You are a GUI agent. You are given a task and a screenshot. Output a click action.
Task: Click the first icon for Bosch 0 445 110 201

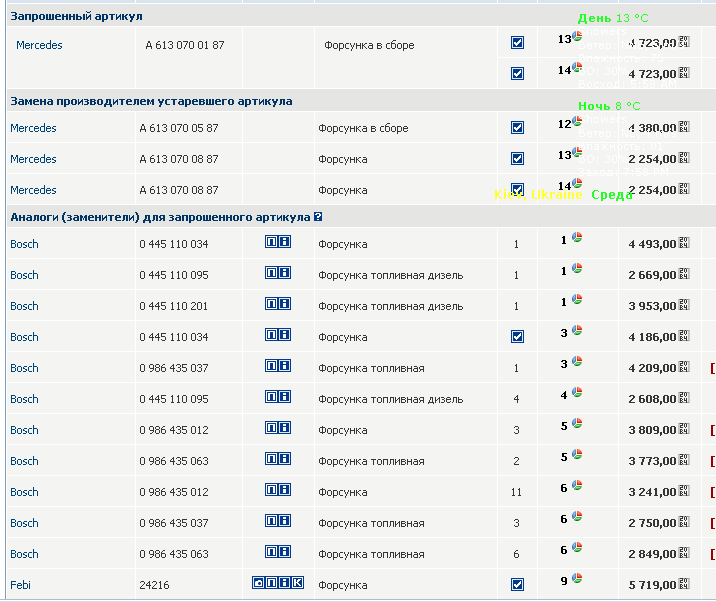(271, 305)
